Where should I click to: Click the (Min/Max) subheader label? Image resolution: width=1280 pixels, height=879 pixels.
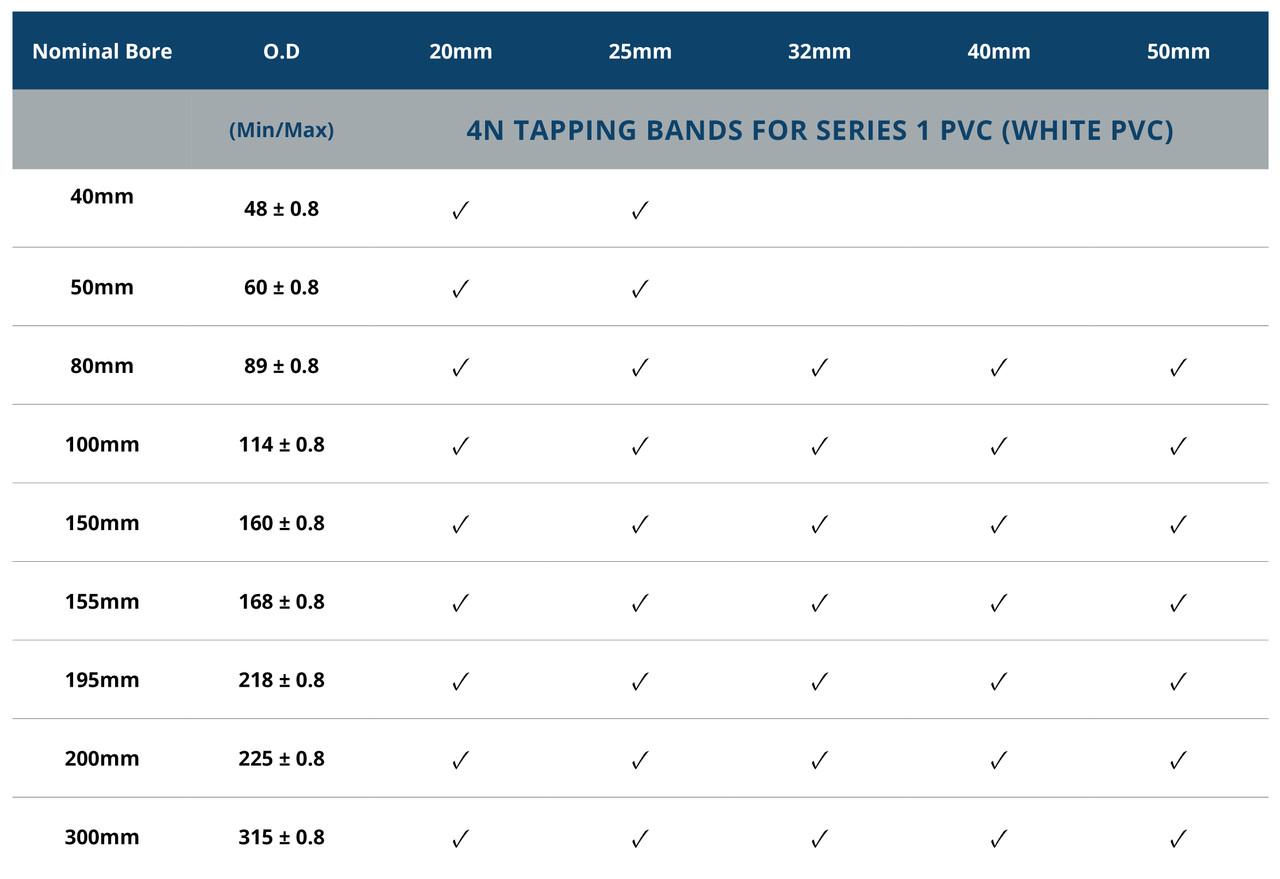pos(281,130)
